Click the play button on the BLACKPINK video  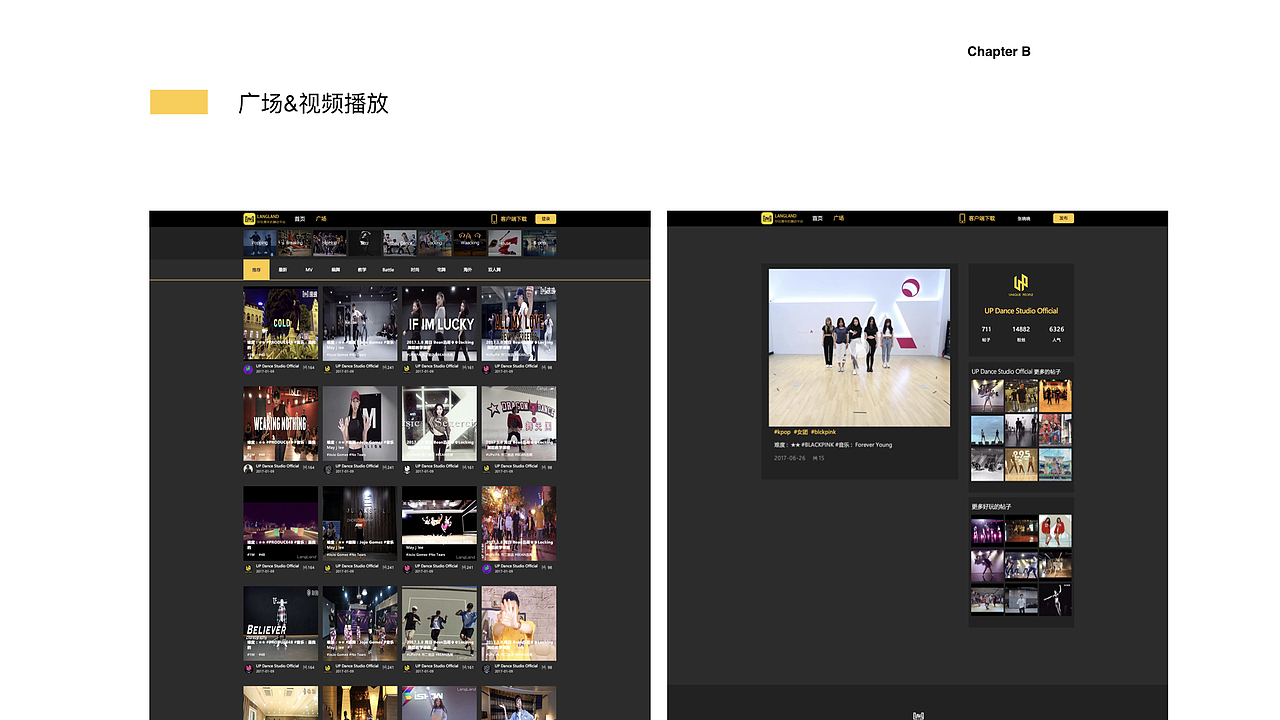pyautogui.click(x=859, y=348)
